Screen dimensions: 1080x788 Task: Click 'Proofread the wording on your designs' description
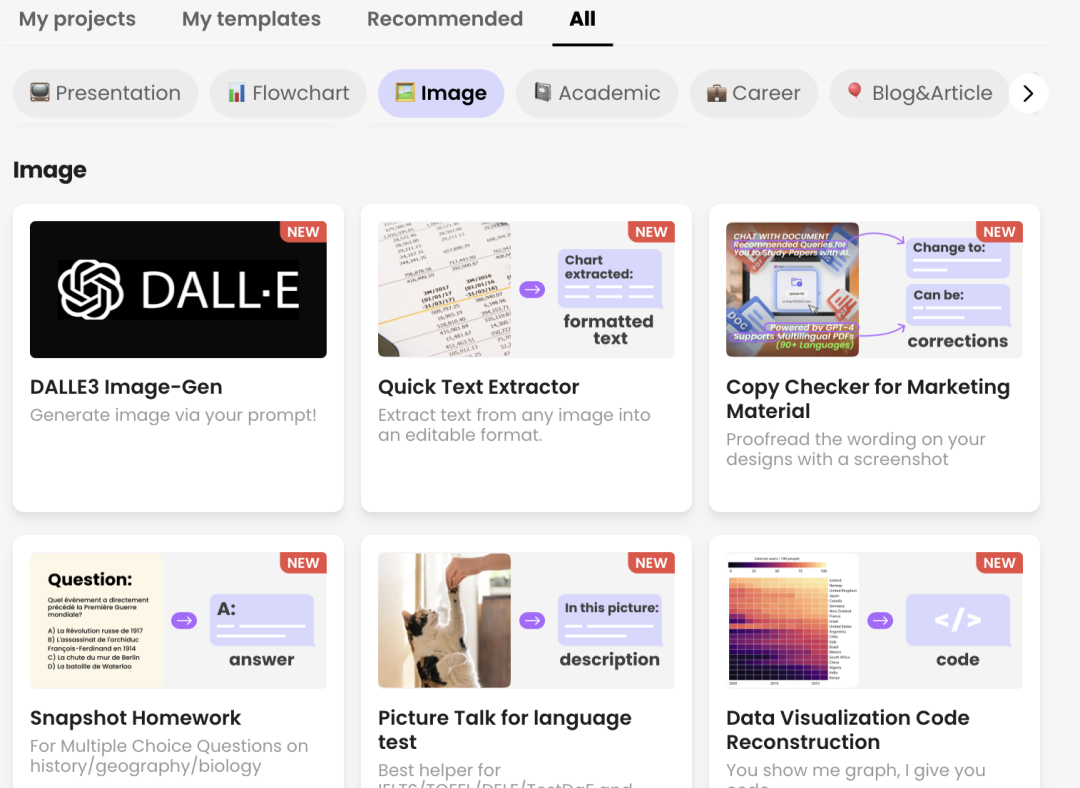pyautogui.click(x=856, y=449)
